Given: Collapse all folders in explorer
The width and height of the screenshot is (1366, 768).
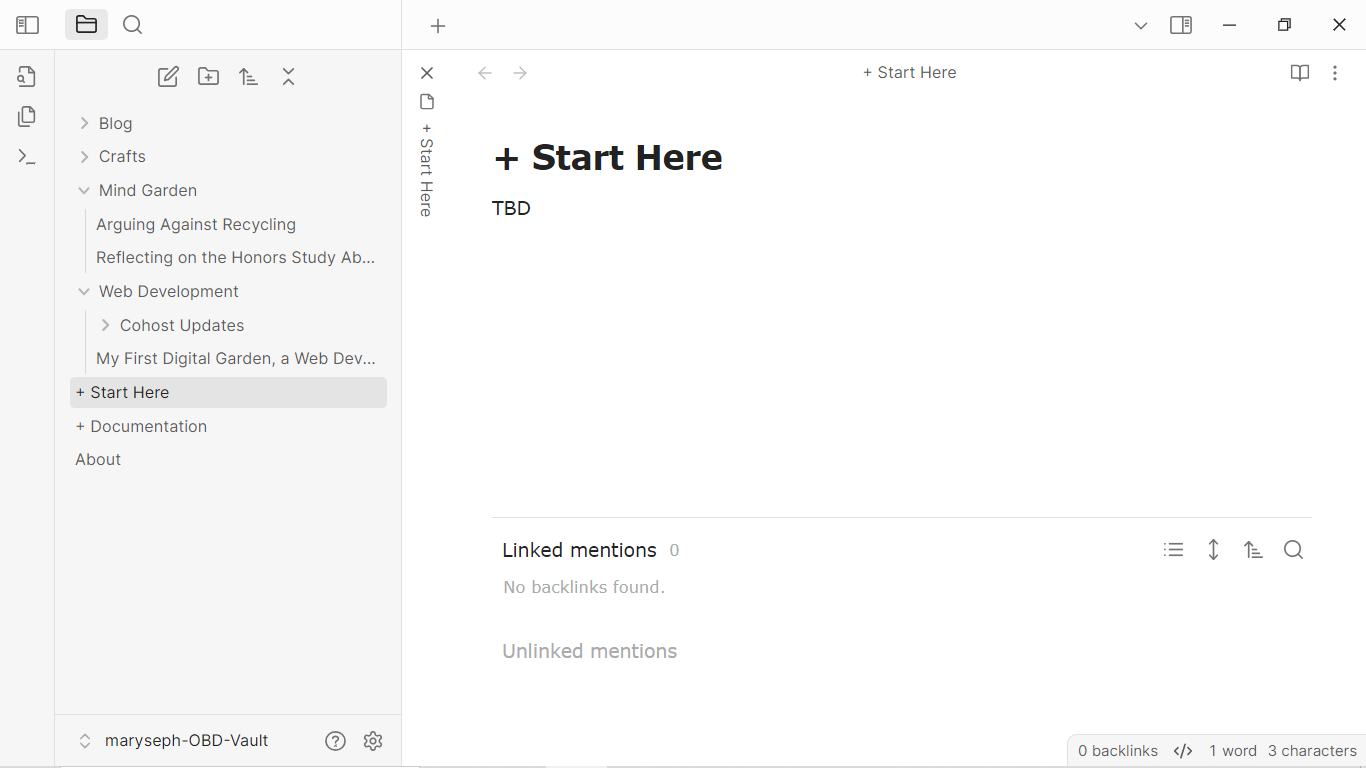Looking at the screenshot, I should click(x=288, y=77).
